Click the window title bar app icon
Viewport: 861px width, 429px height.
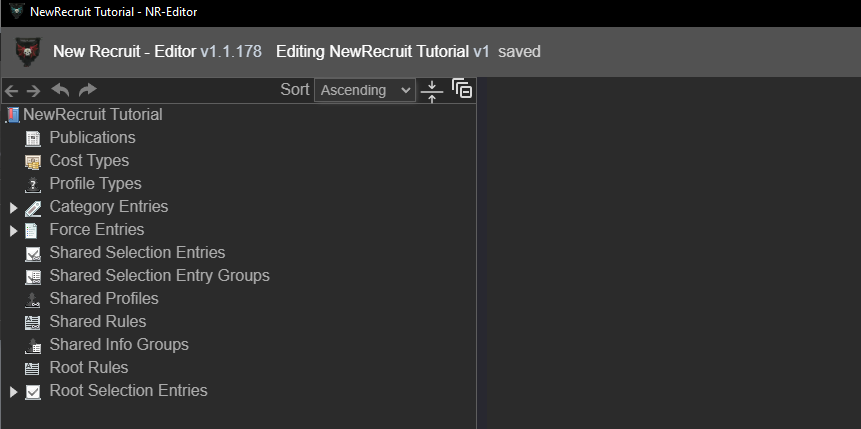[17, 11]
